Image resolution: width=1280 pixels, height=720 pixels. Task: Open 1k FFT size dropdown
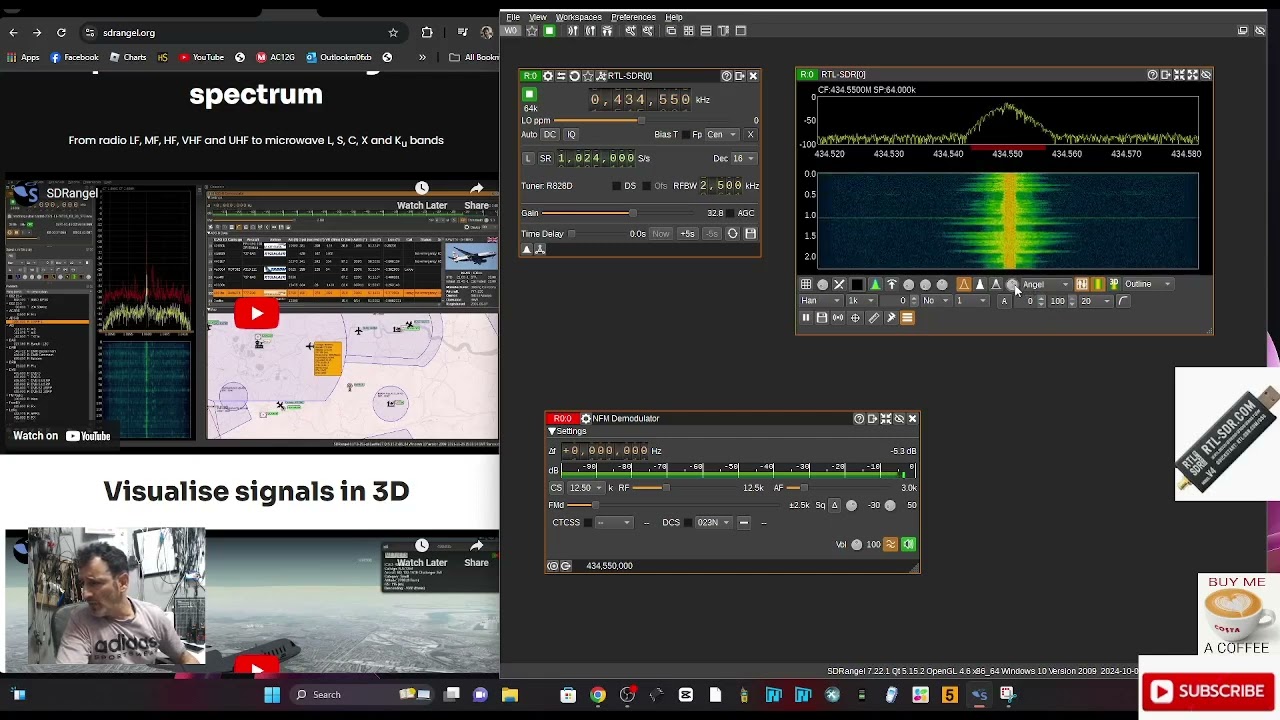[861, 301]
